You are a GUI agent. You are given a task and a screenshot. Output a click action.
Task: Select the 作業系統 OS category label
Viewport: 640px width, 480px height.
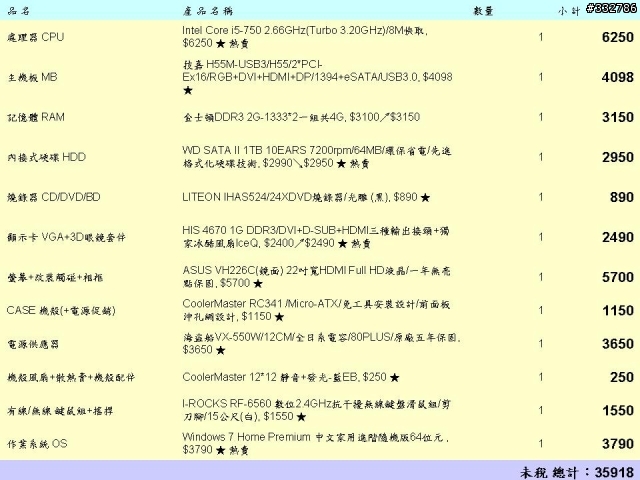(x=37, y=444)
